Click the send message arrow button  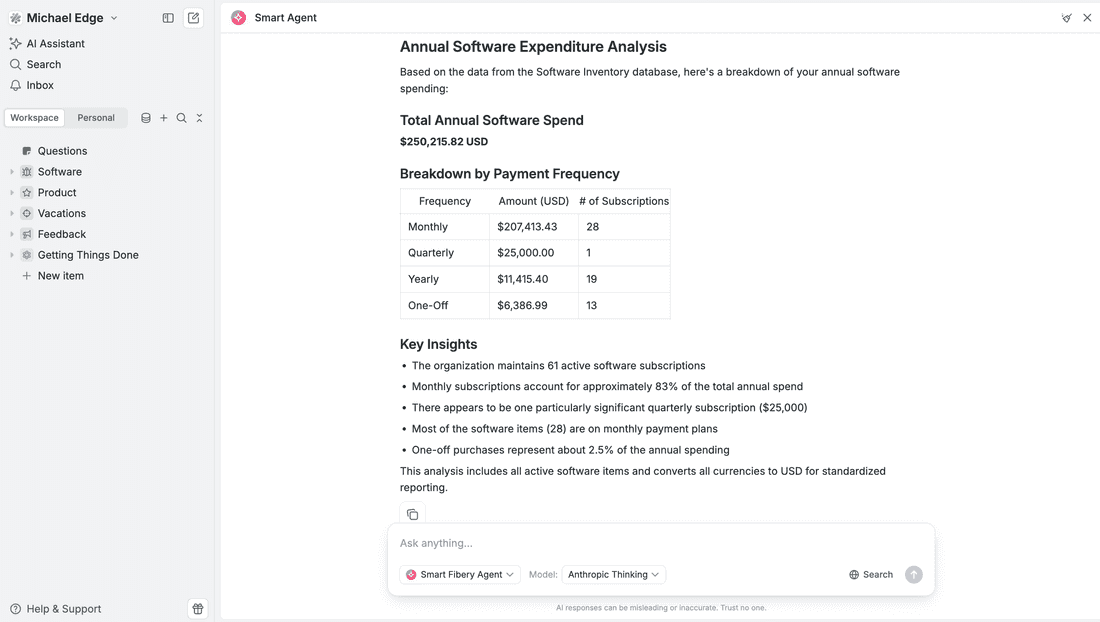click(913, 575)
